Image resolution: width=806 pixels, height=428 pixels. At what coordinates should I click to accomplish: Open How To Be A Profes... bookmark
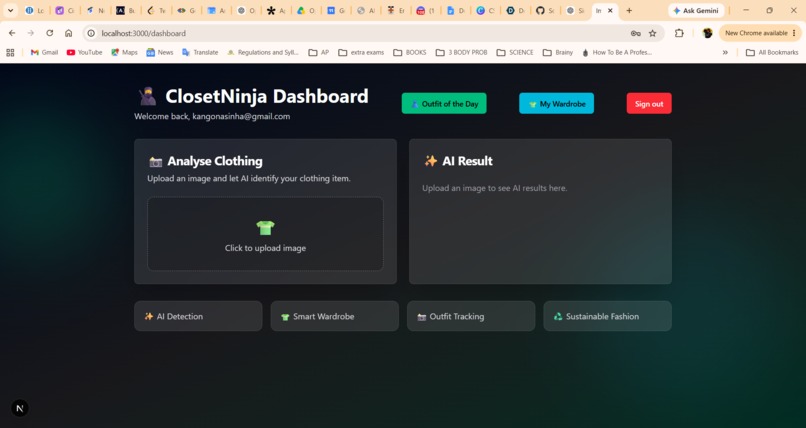(x=617, y=52)
